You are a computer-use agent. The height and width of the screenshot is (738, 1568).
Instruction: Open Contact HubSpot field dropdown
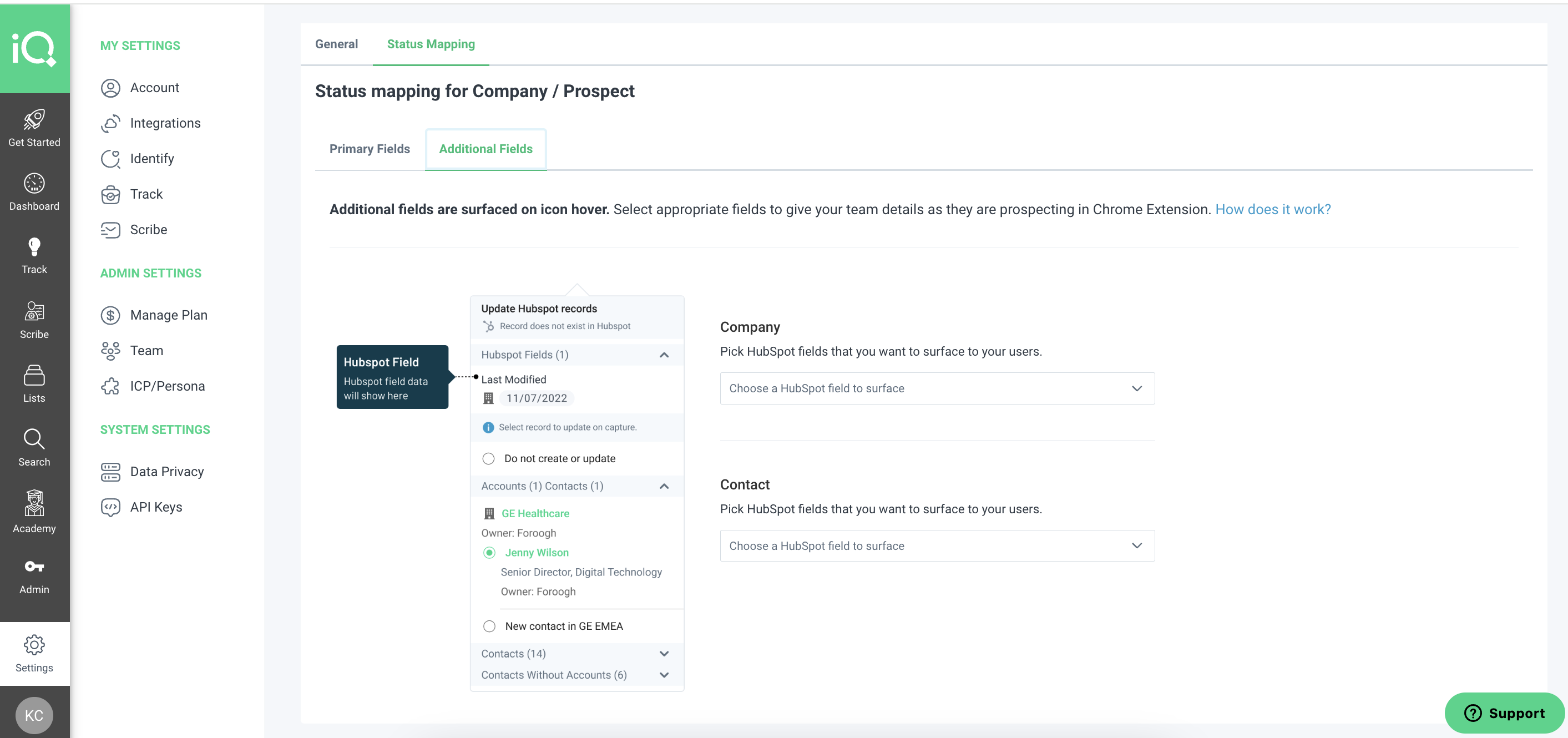[x=937, y=545]
